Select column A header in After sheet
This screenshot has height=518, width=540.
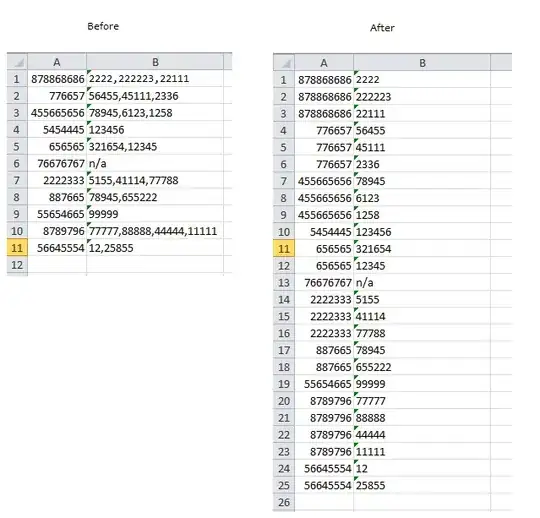[324, 63]
